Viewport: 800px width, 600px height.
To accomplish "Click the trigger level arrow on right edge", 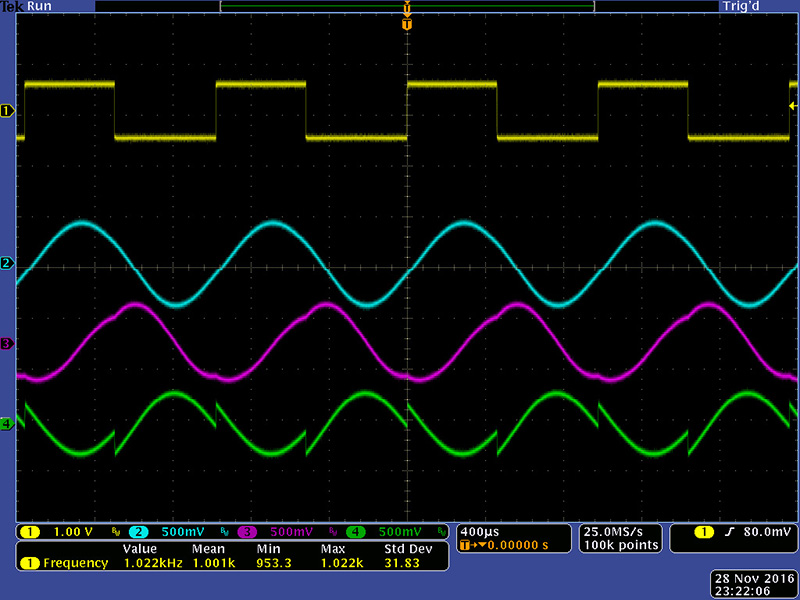I will pyautogui.click(x=793, y=106).
